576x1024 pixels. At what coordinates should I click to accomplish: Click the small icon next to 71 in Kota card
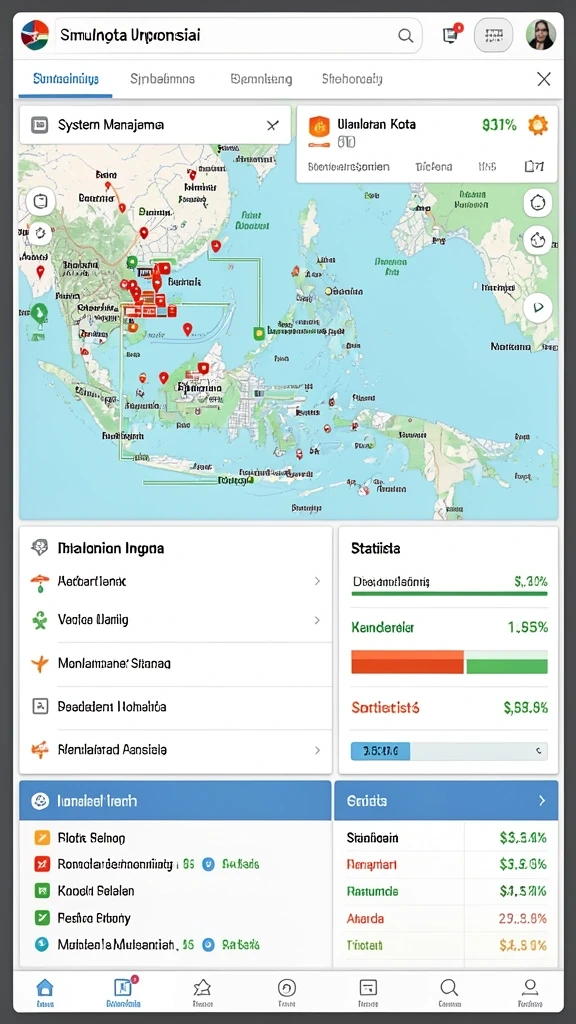click(530, 167)
